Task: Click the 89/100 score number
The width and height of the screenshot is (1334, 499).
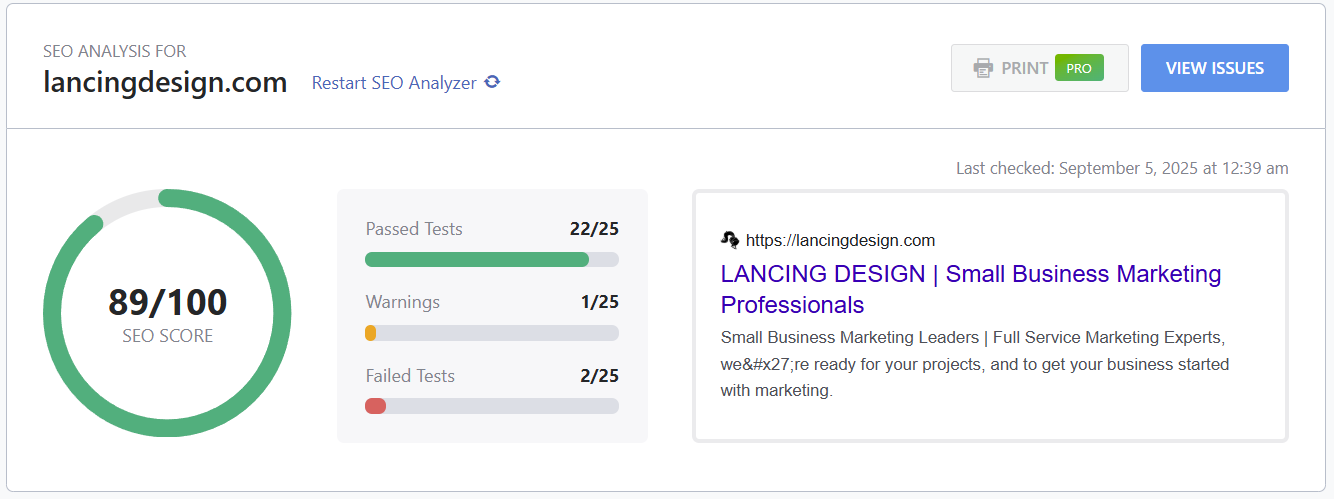Action: pyautogui.click(x=167, y=302)
